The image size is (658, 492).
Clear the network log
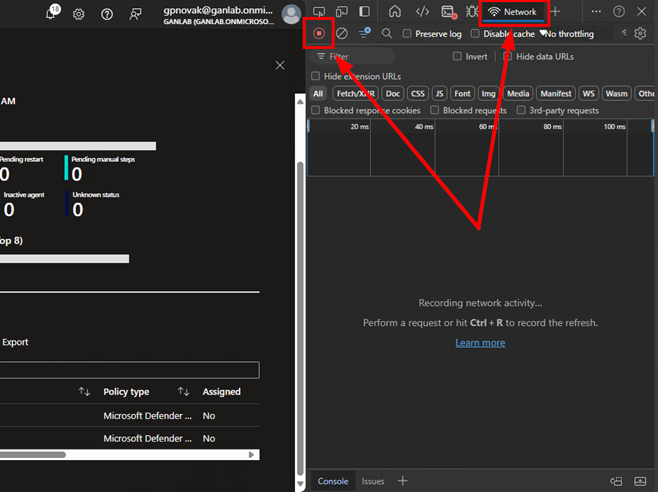point(342,34)
